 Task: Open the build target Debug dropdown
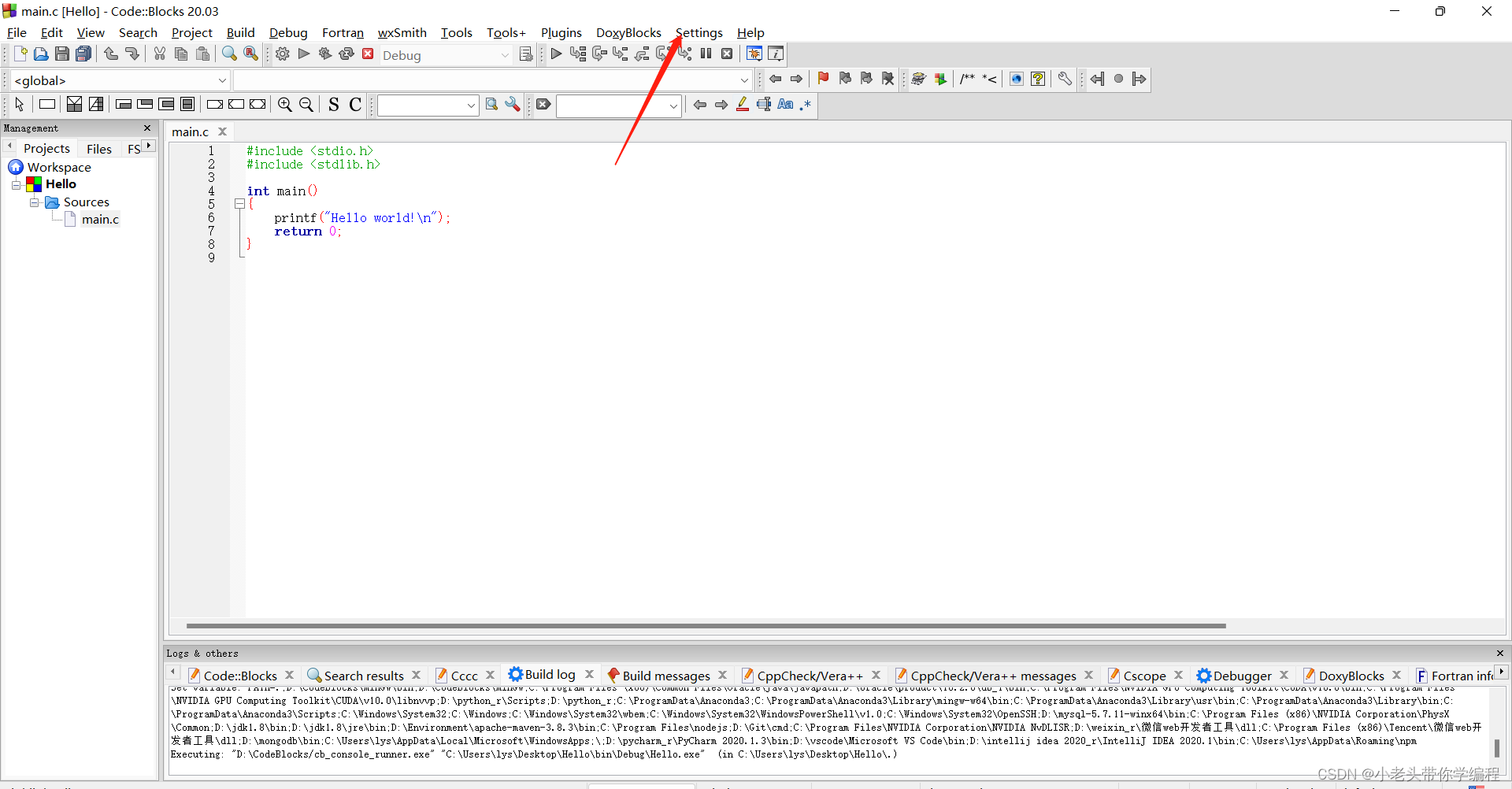pos(446,55)
